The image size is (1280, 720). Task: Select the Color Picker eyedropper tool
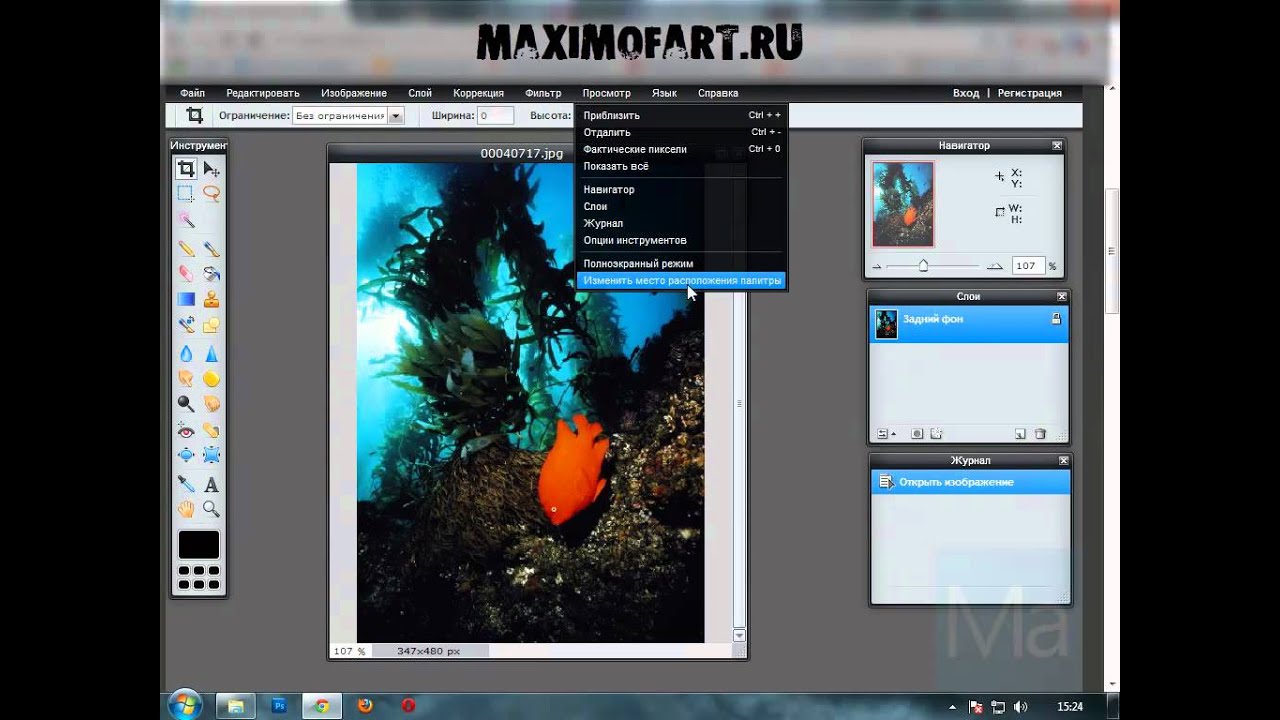point(186,484)
